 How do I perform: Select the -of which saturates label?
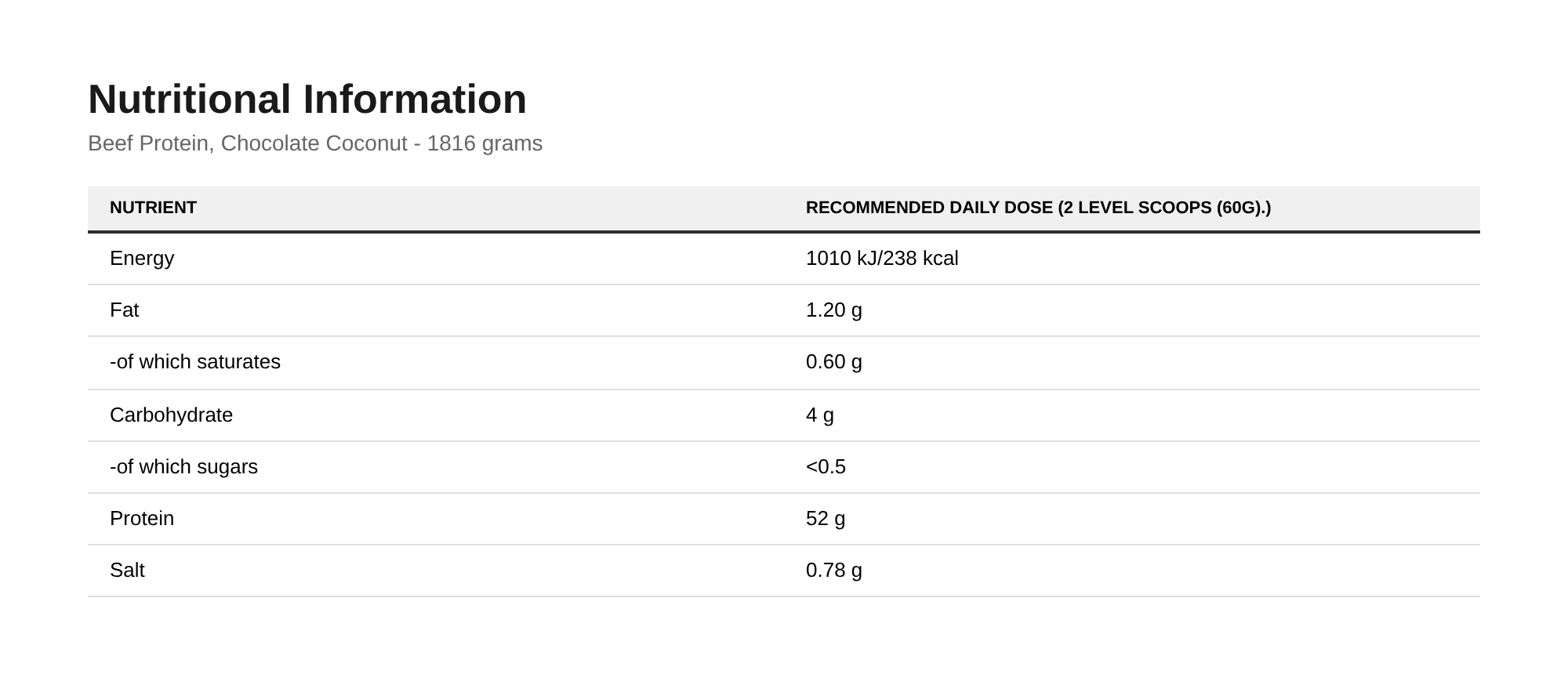pos(195,362)
